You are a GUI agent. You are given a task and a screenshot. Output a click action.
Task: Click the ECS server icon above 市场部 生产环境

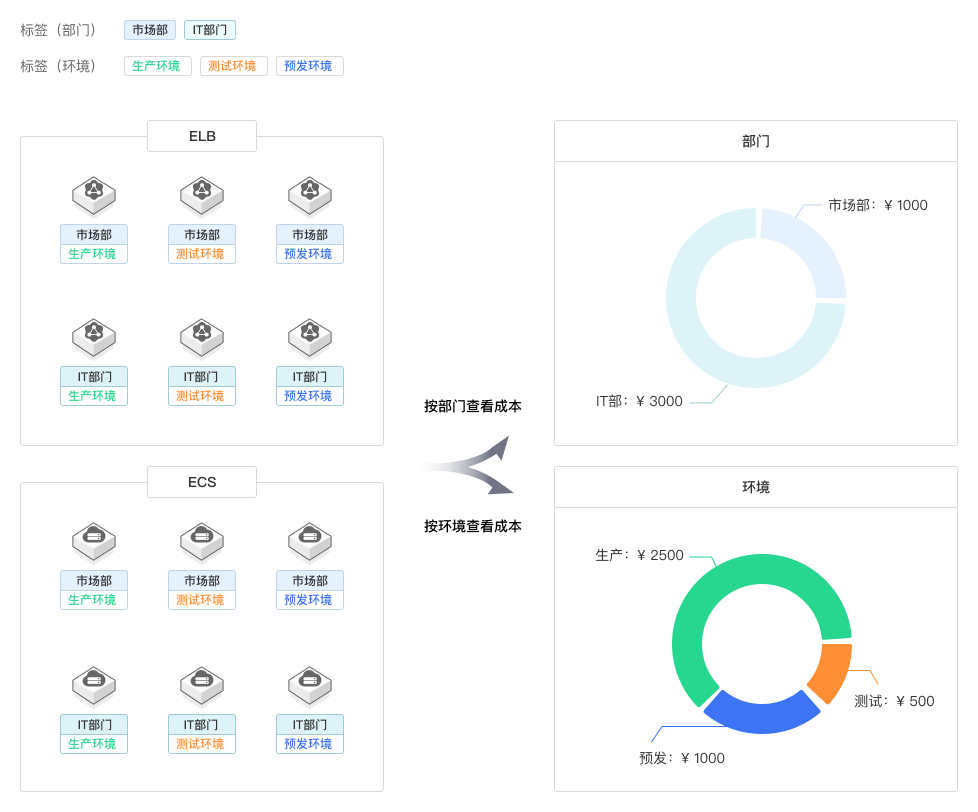click(94, 540)
